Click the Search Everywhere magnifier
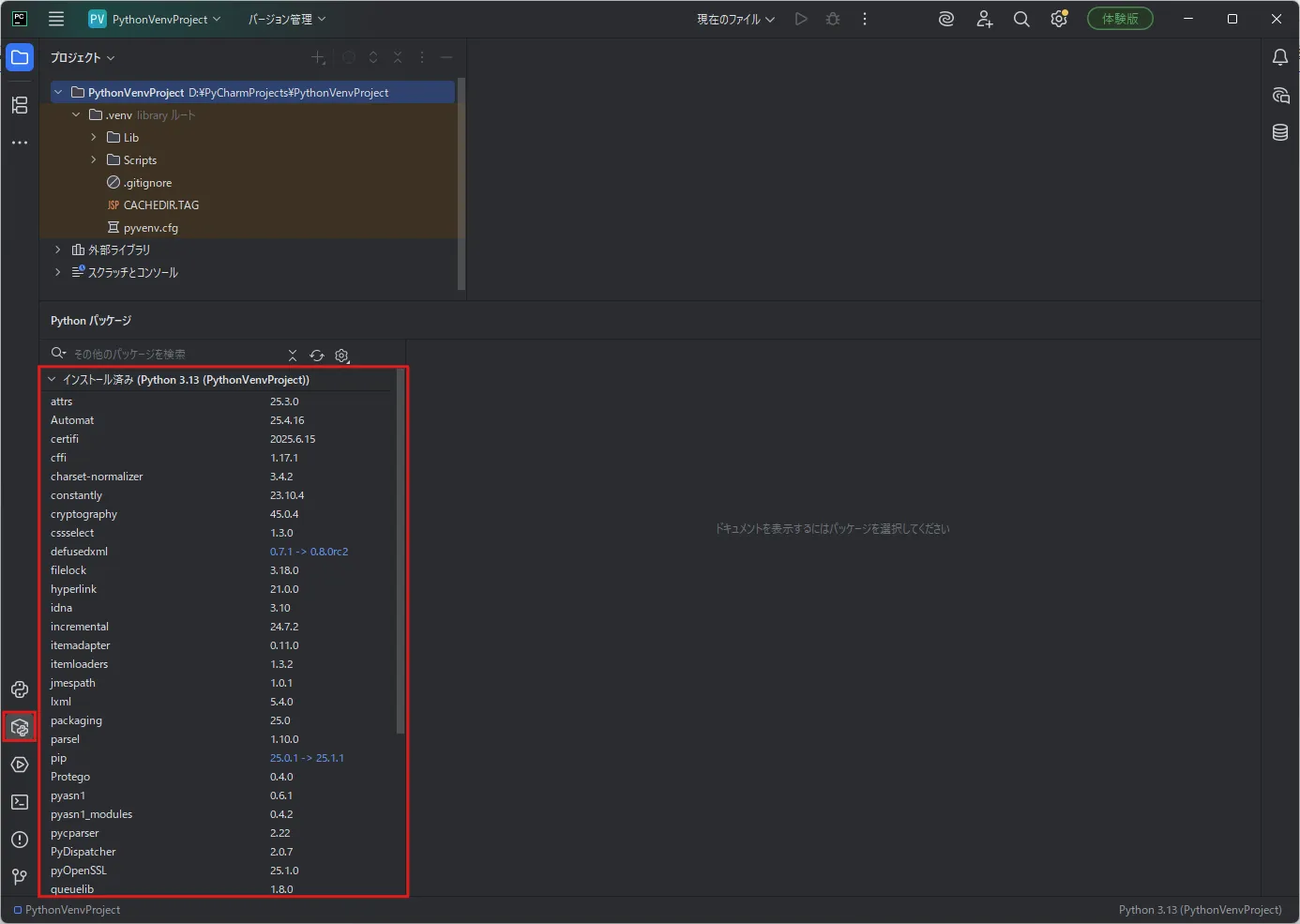The width and height of the screenshot is (1300, 924). coord(1021,19)
